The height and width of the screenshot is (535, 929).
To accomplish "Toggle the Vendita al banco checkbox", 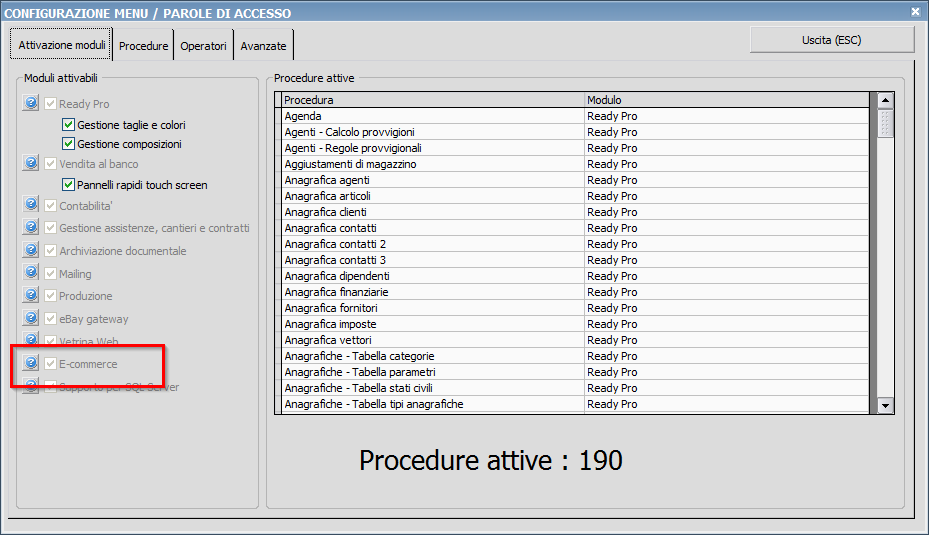I will pos(50,164).
